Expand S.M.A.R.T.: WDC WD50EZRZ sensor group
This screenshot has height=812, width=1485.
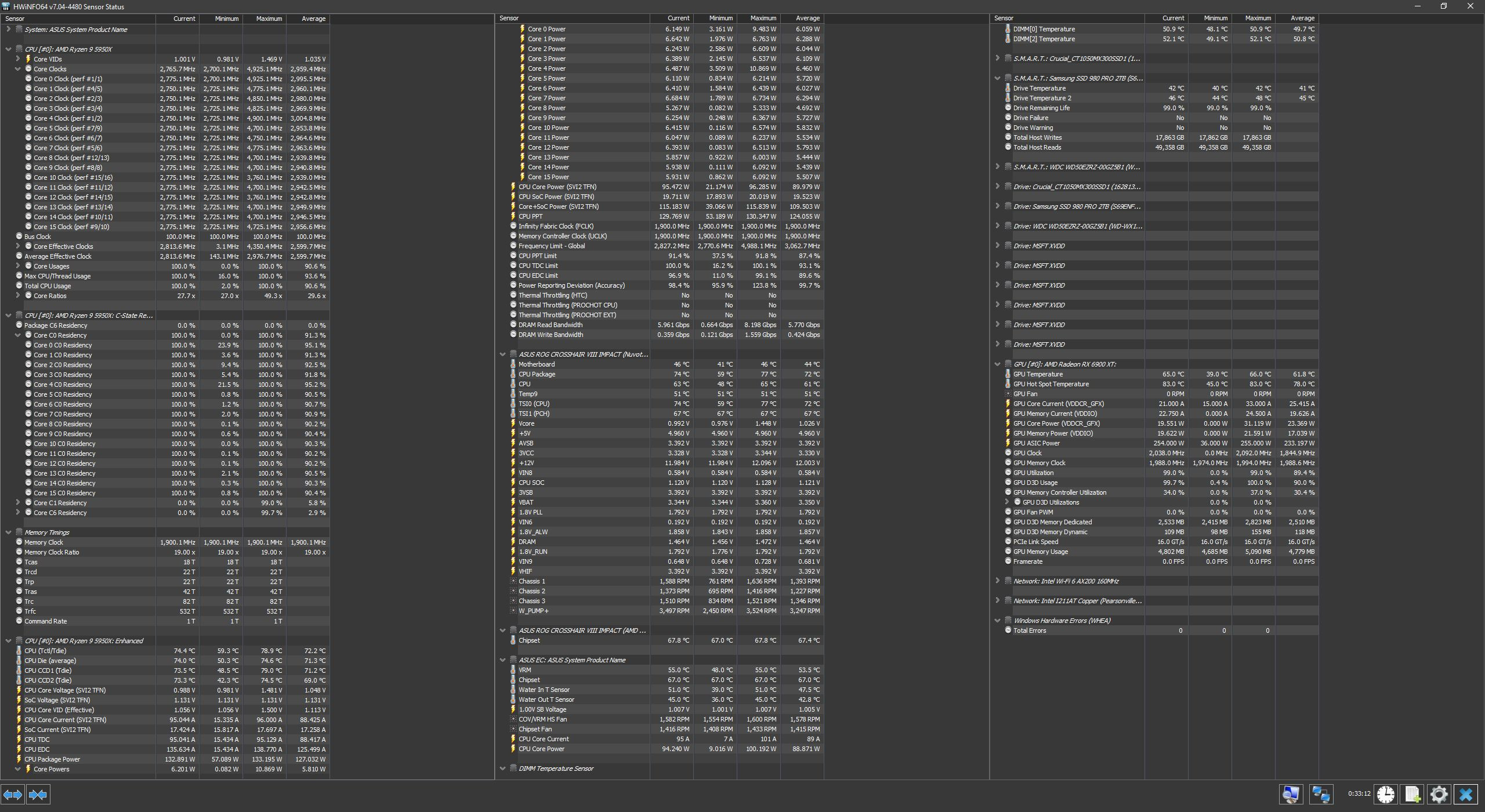point(997,167)
